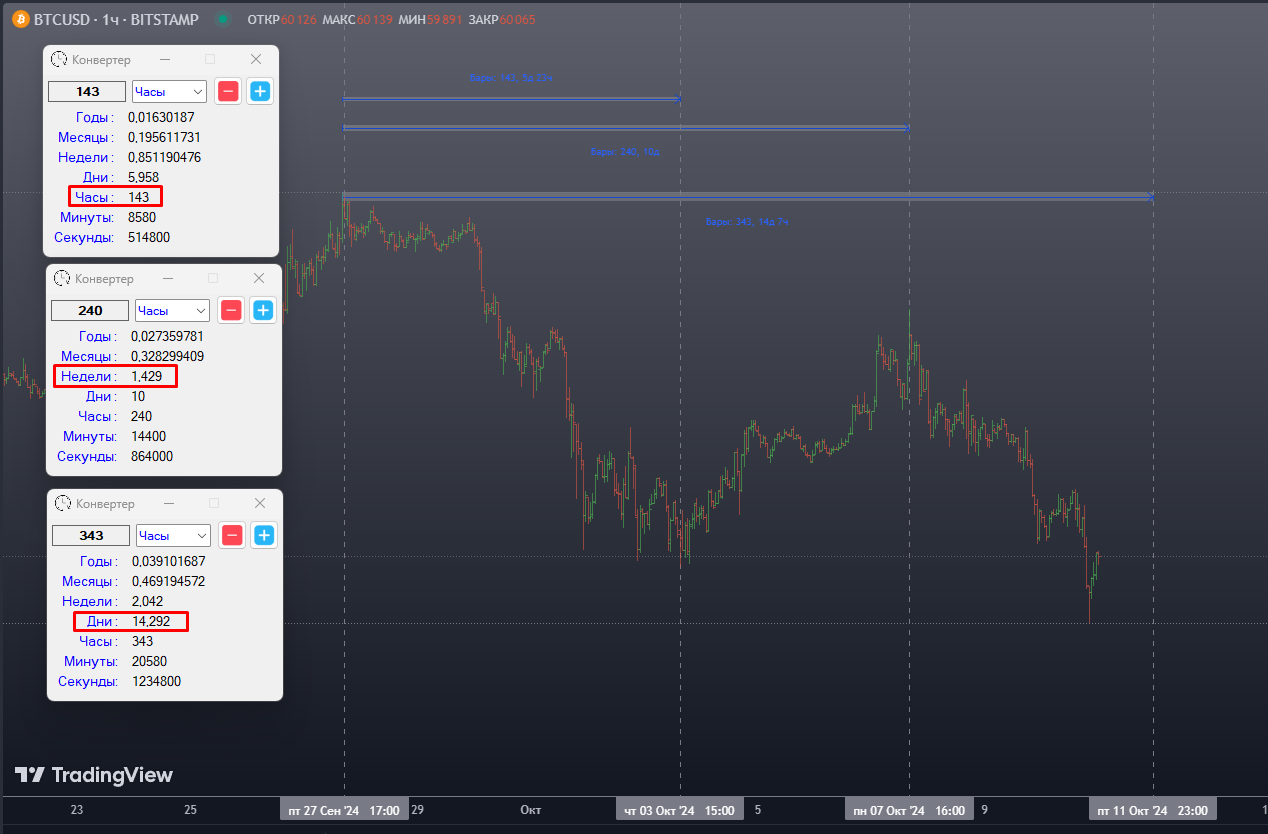Click the BTCUSD symbol name in chart header
The height and width of the screenshot is (834, 1268).
pyautogui.click(x=62, y=20)
